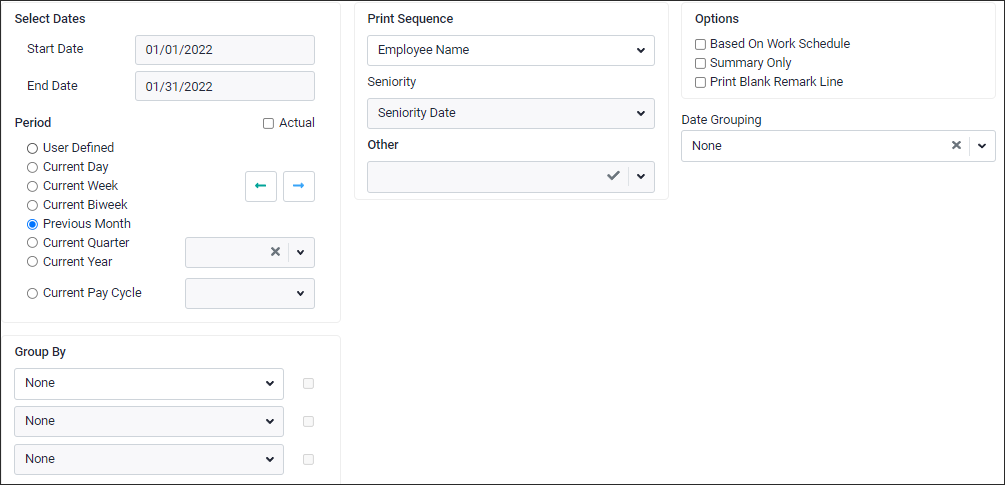The width and height of the screenshot is (1005, 485).
Task: Check Based On Work Schedule option
Action: [x=701, y=44]
